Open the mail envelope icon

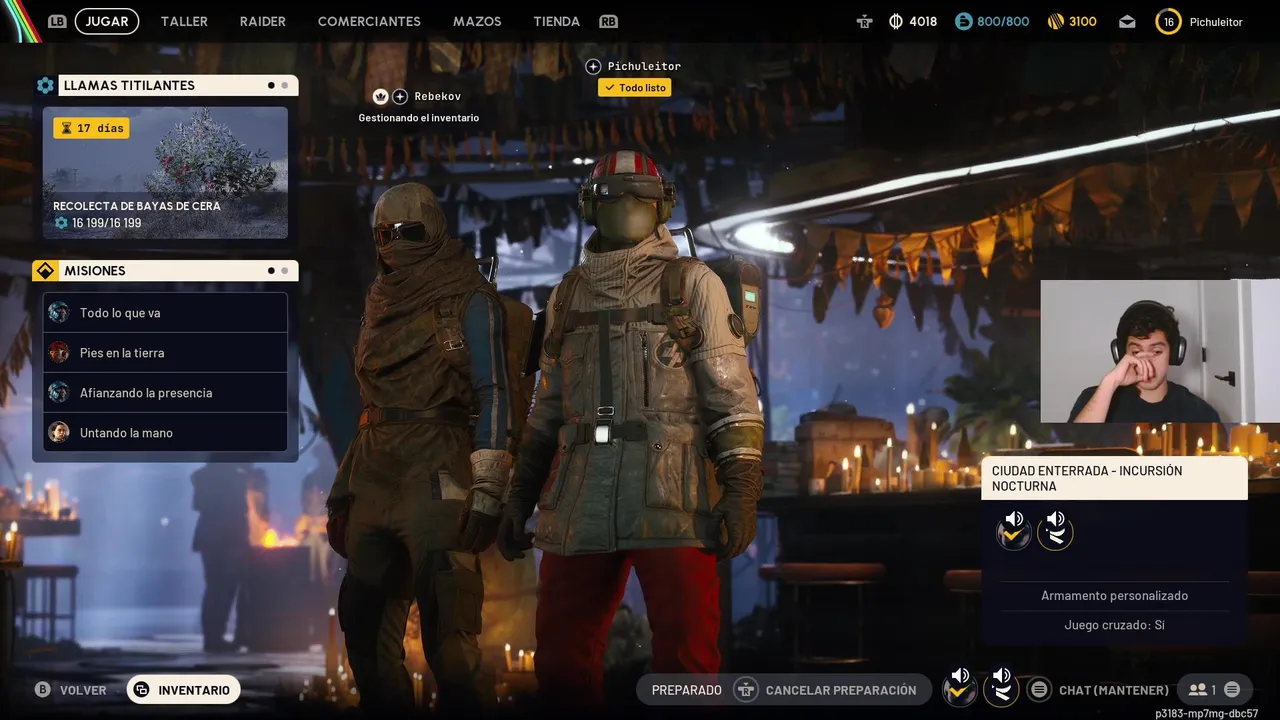click(1127, 22)
